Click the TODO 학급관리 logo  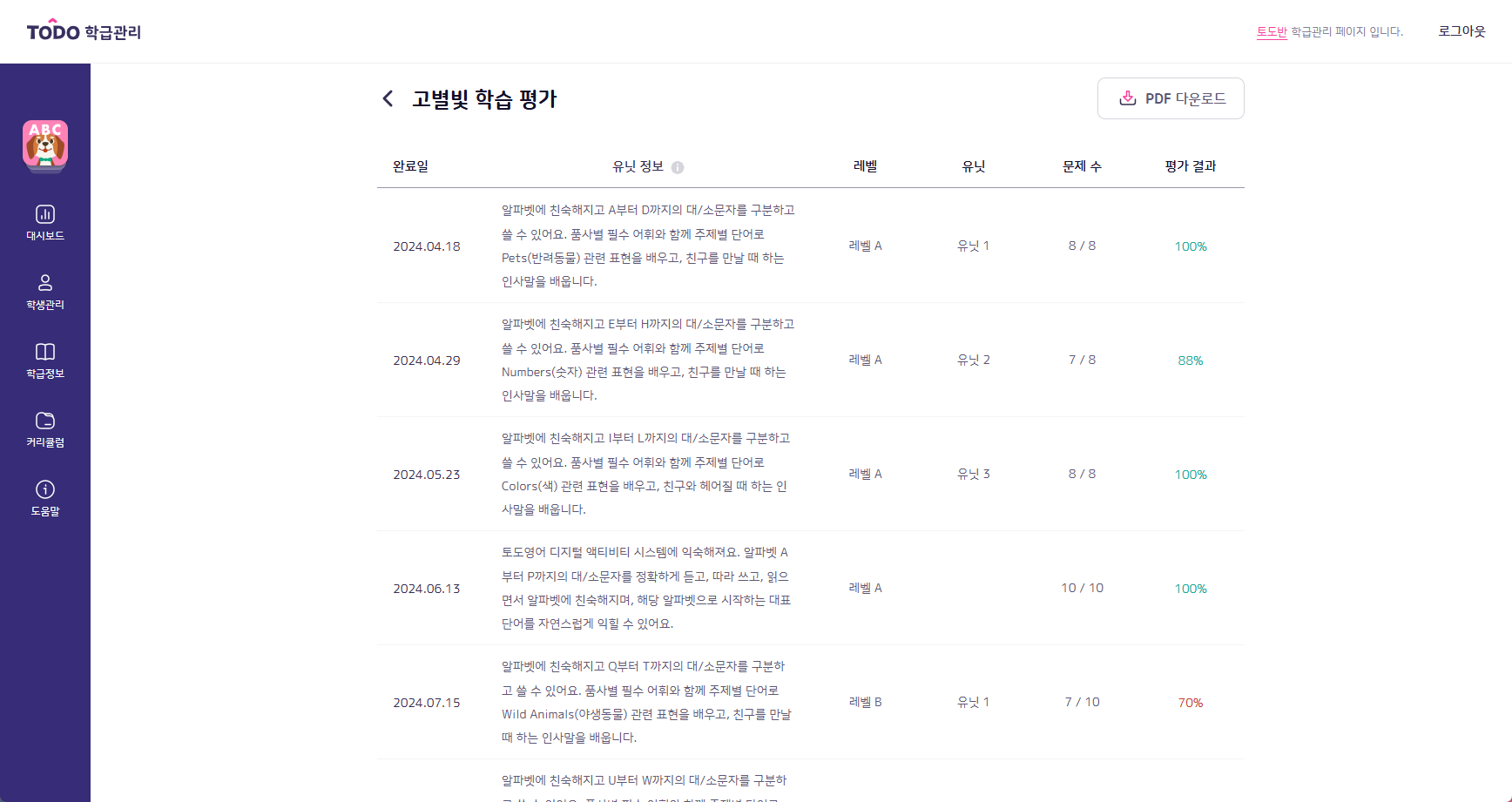(84, 31)
